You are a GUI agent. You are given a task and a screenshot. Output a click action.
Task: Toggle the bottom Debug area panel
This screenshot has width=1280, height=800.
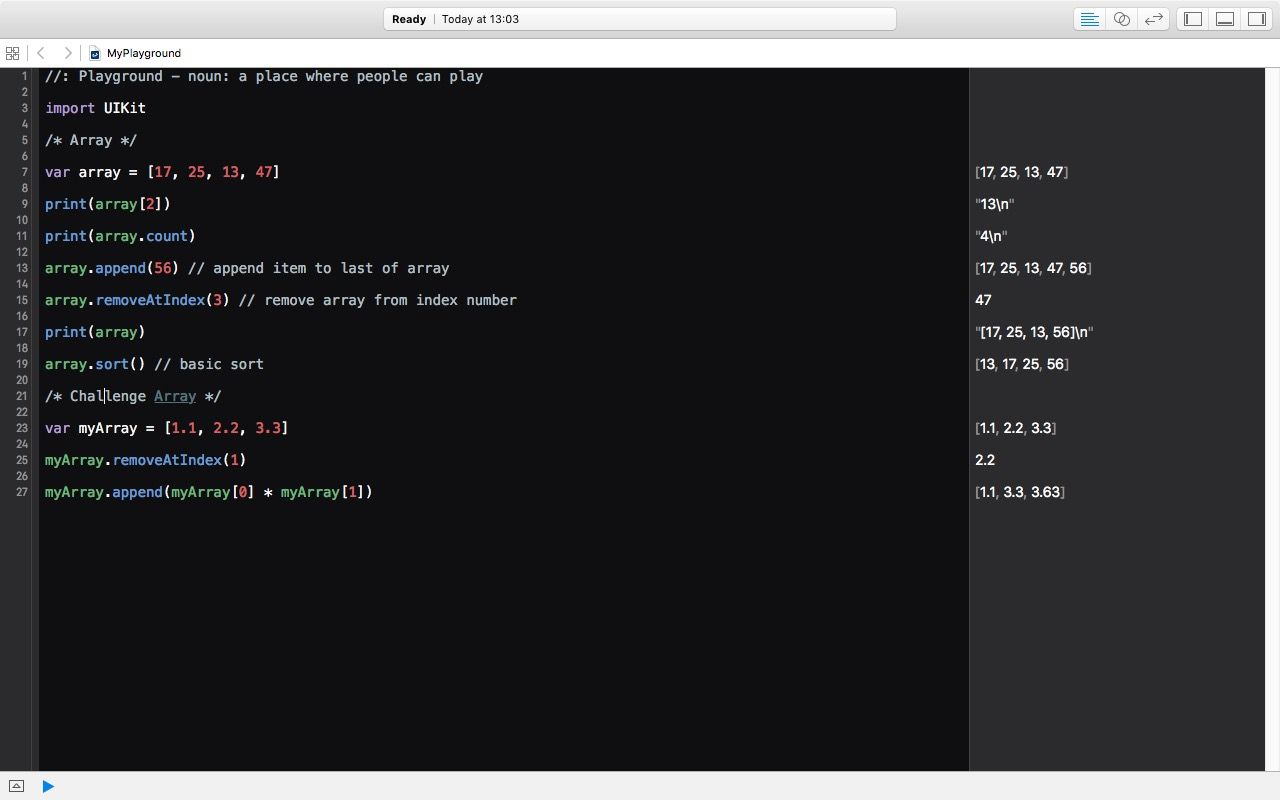pos(1225,19)
